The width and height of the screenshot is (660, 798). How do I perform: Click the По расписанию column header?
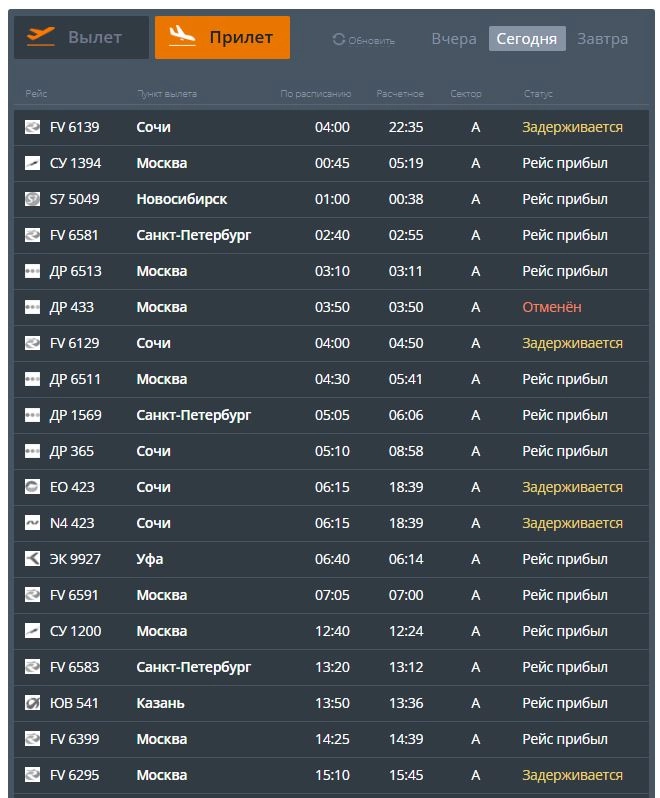click(315, 94)
